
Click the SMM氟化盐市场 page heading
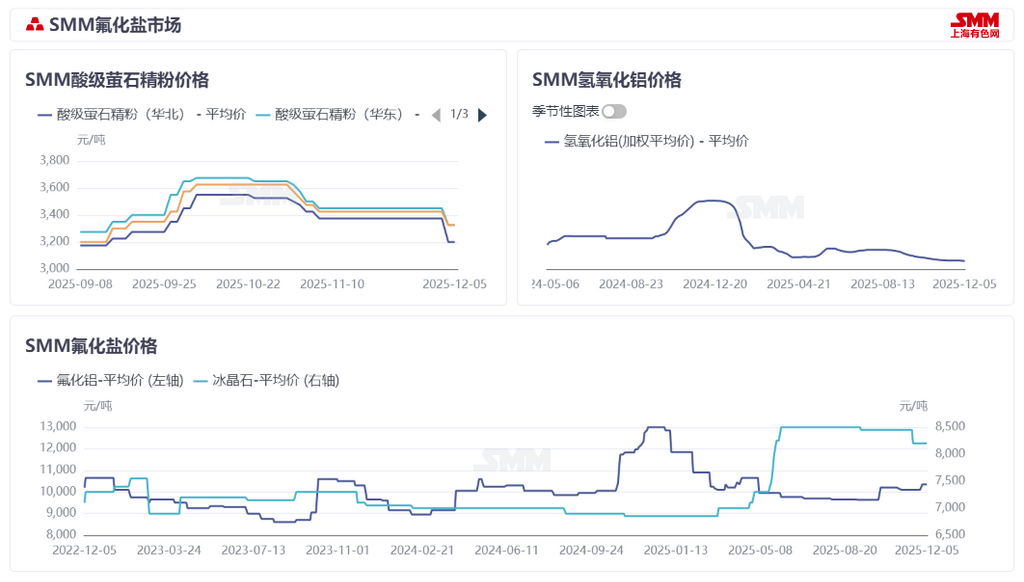click(115, 25)
